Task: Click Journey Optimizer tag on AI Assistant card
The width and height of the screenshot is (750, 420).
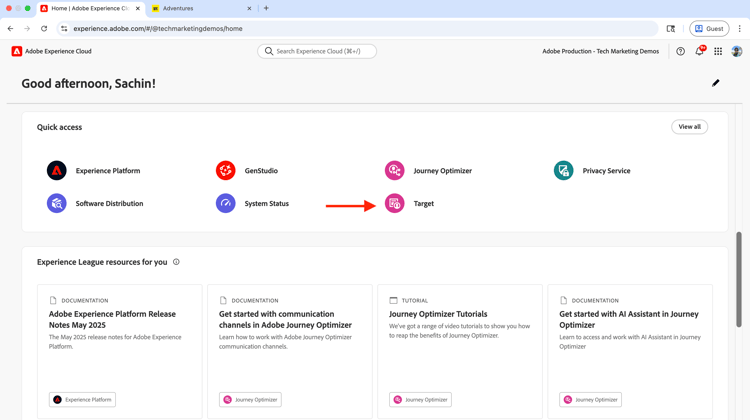Action: [590, 399]
